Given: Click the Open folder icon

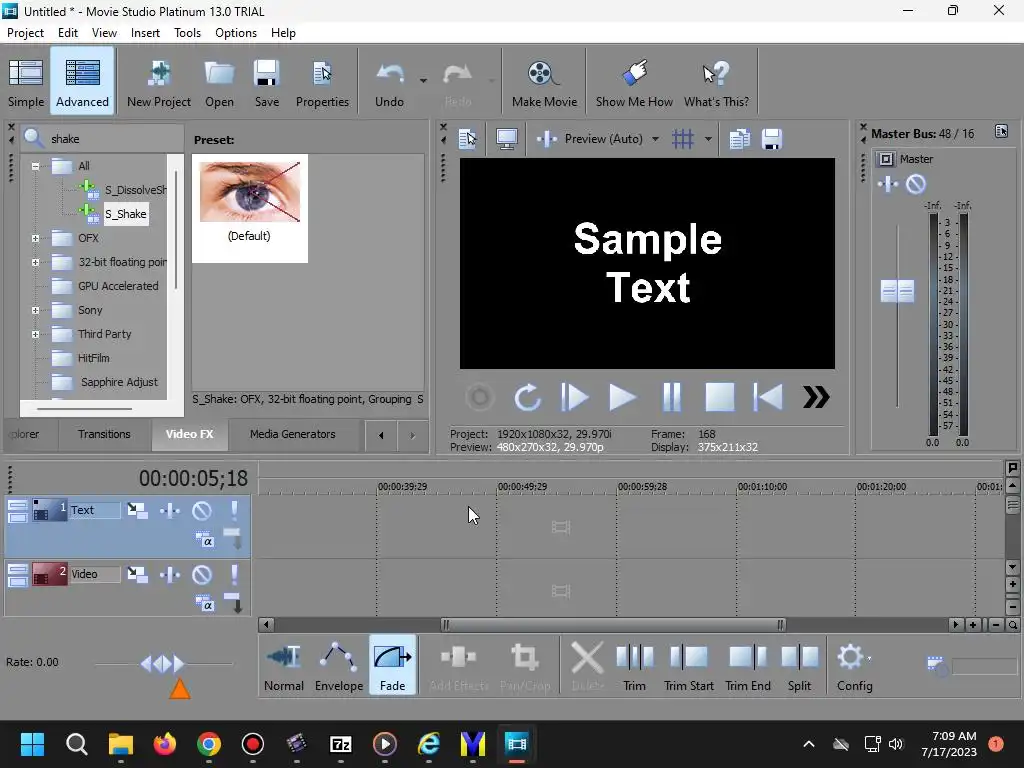Looking at the screenshot, I should (x=219, y=82).
